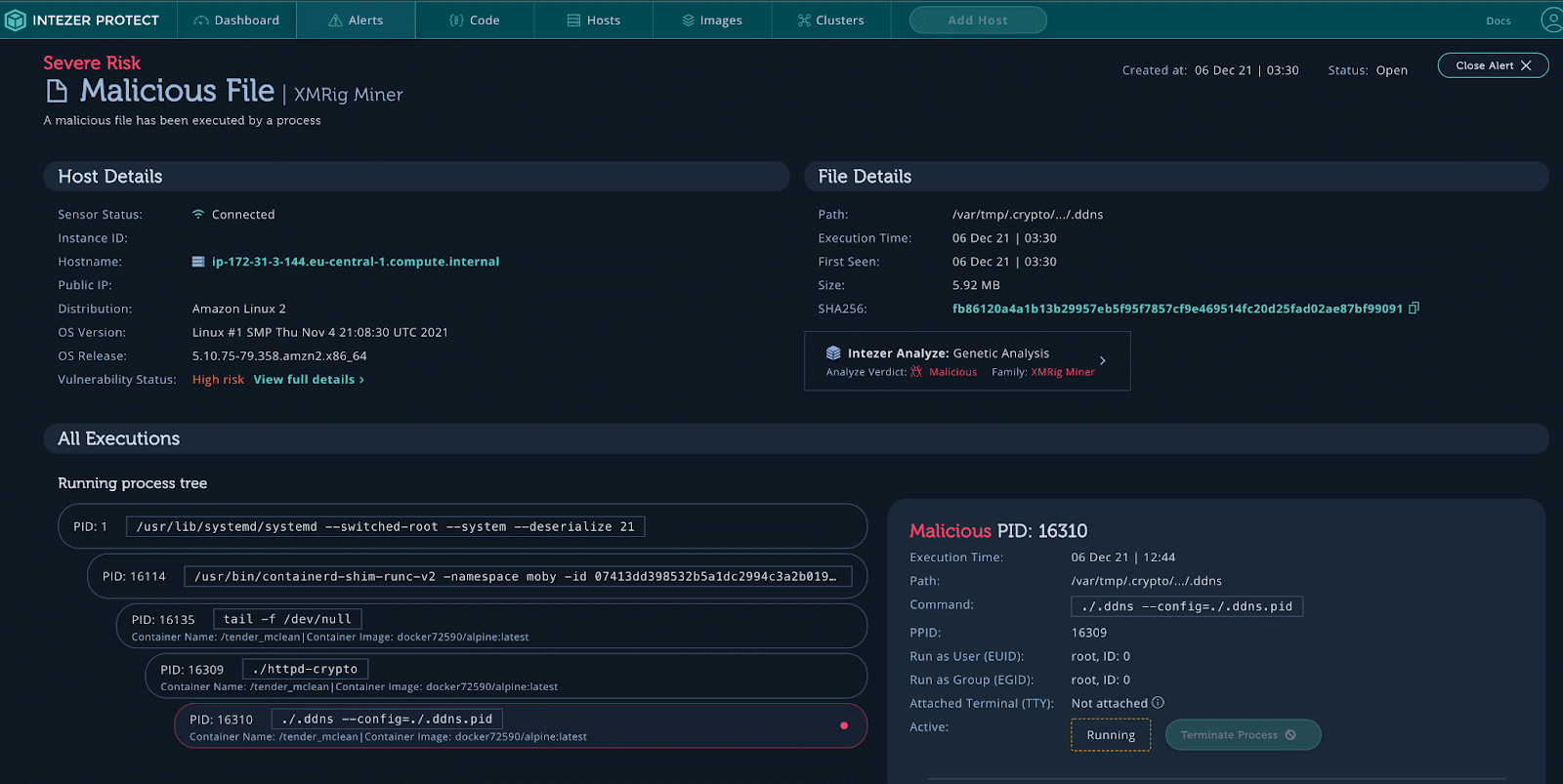Viewport: 1563px width, 784px height.
Task: Click the Terminate Process button
Action: point(1243,735)
